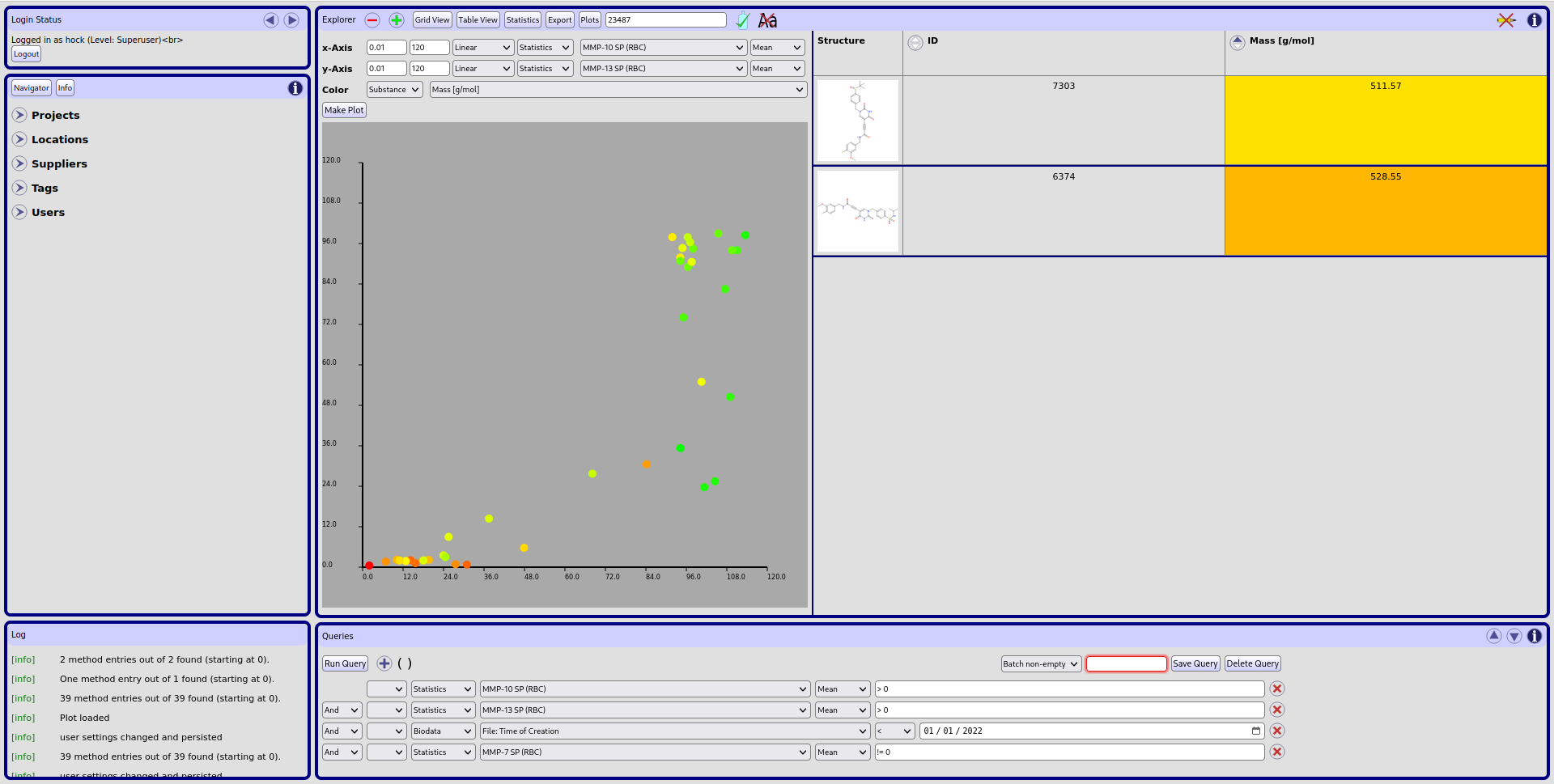
Task: Remove the MMP-7 SP (RBC) query row
Action: point(1277,752)
